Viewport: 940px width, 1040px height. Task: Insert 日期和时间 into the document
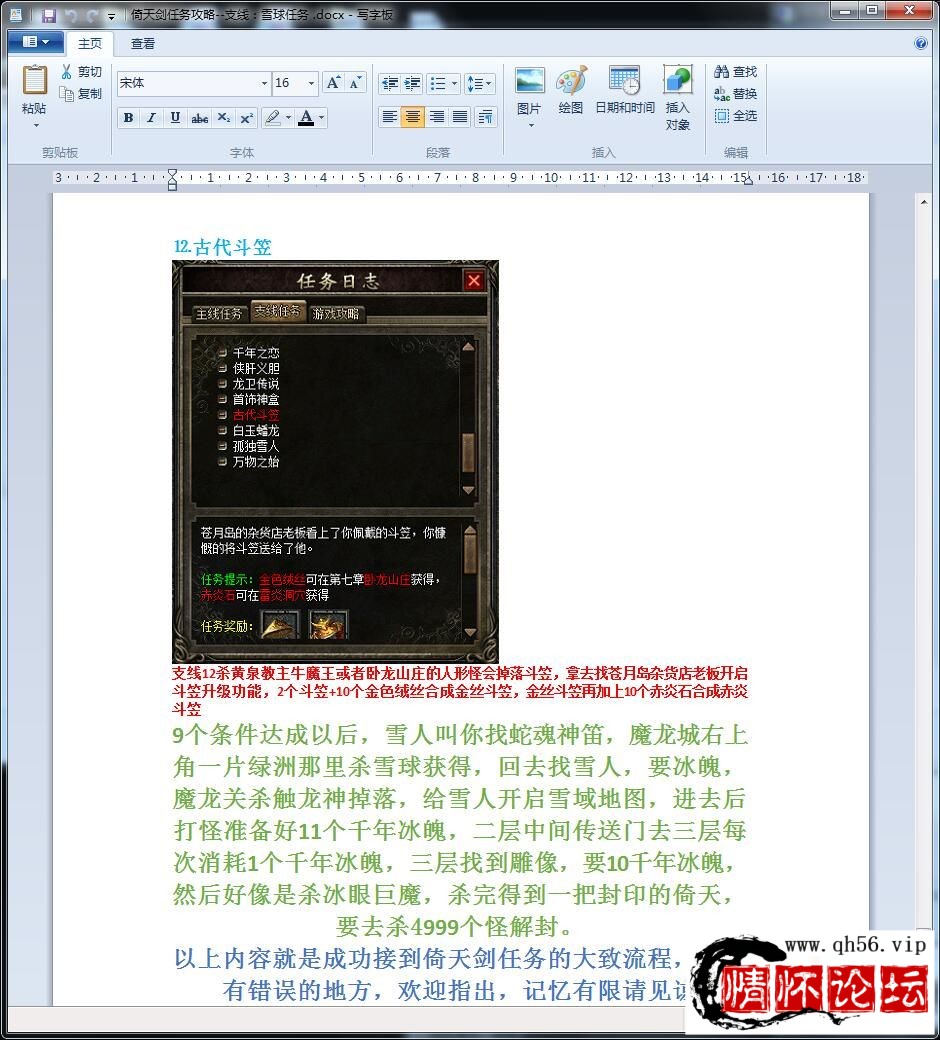(624, 90)
